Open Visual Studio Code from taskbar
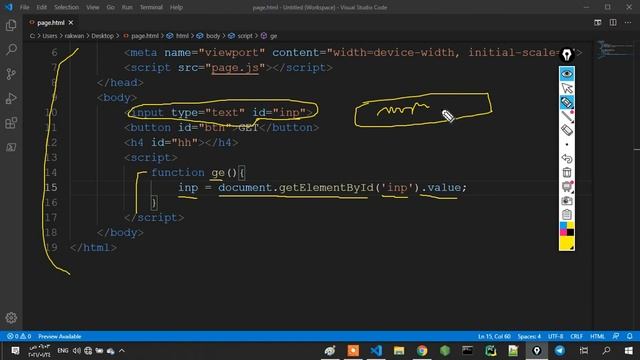 (376, 351)
